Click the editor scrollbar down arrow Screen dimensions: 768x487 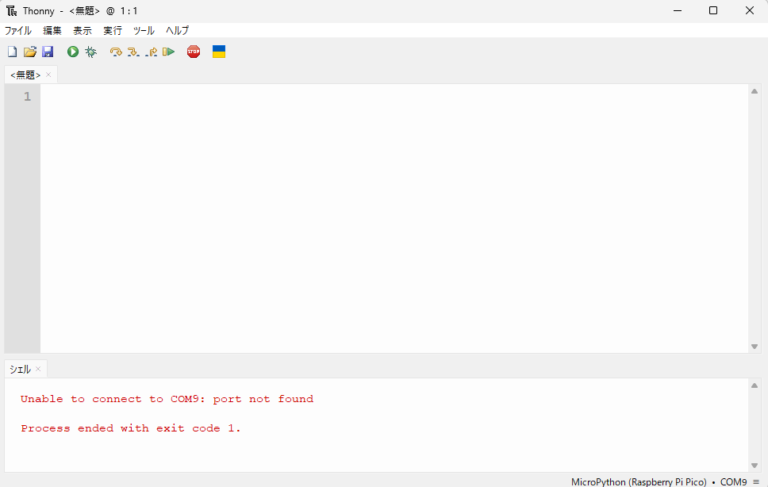[754, 346]
